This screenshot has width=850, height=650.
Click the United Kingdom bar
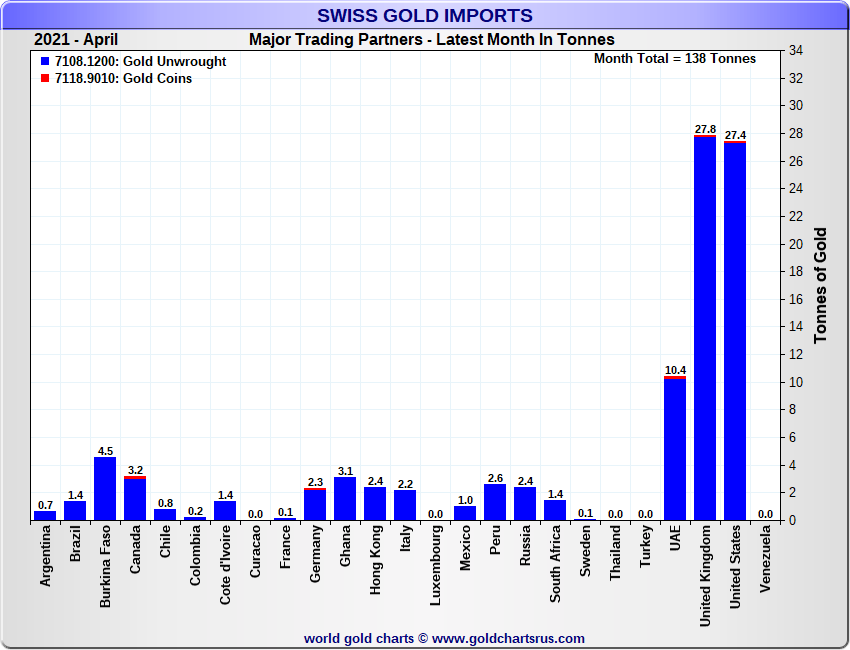click(x=705, y=328)
